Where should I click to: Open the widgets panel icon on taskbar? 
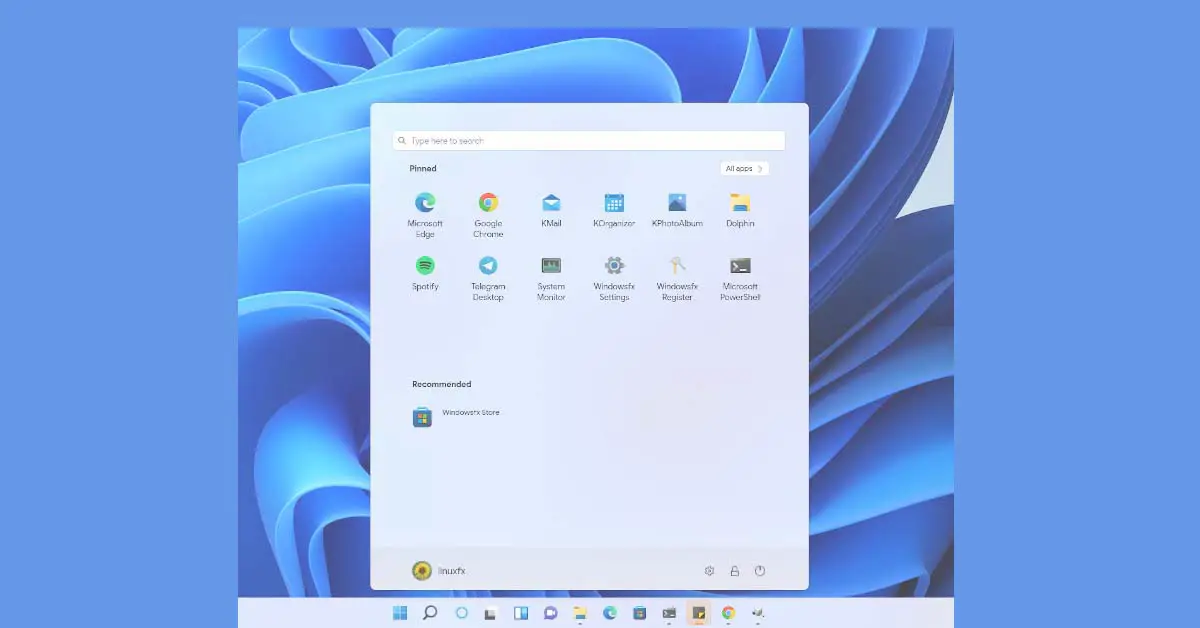point(521,613)
